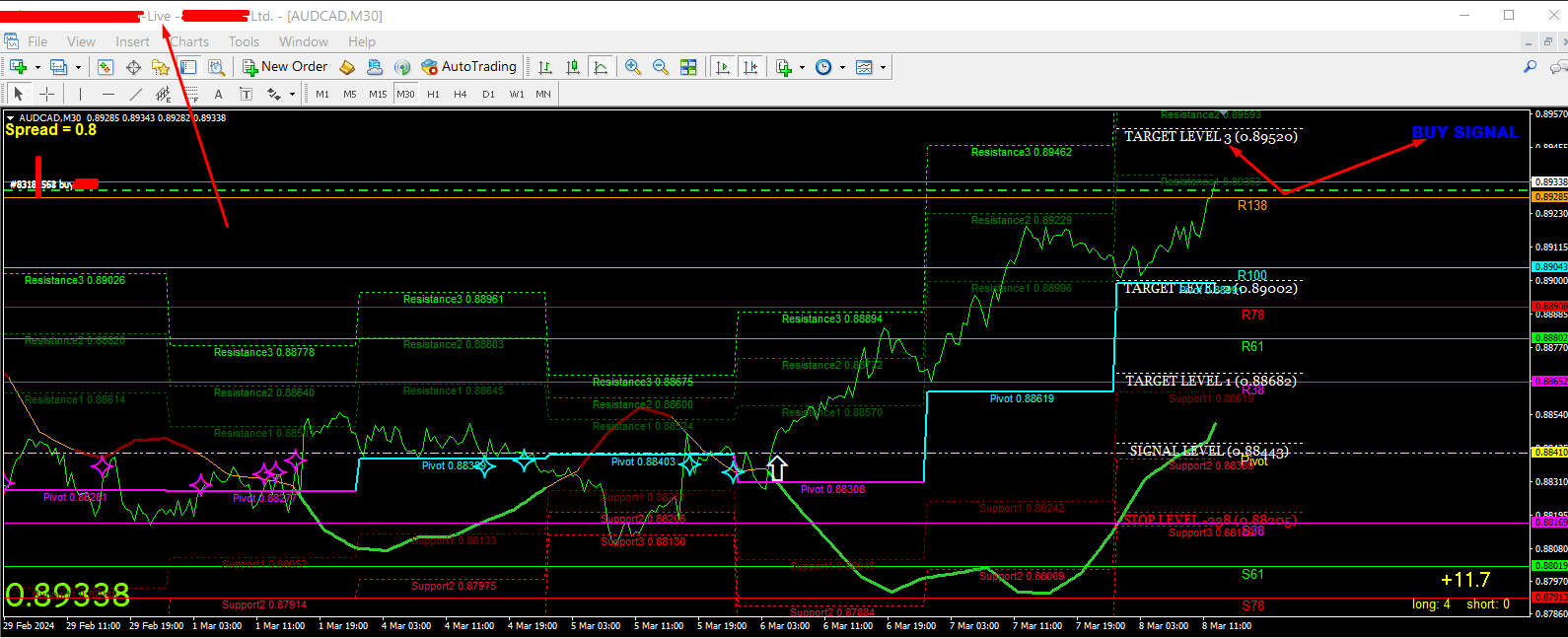Open the Market Watch panel icon
This screenshot has height=638, width=1568.
click(106, 67)
